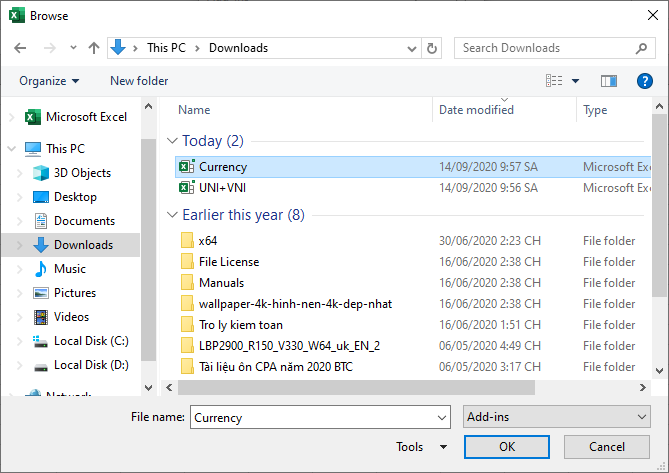
Task: Open the Organize menu
Action: pos(48,81)
